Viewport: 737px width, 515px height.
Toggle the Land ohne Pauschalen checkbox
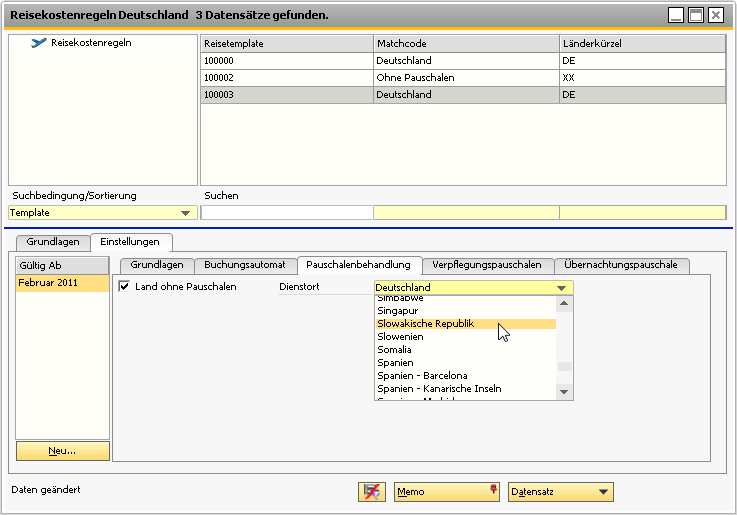[x=125, y=287]
